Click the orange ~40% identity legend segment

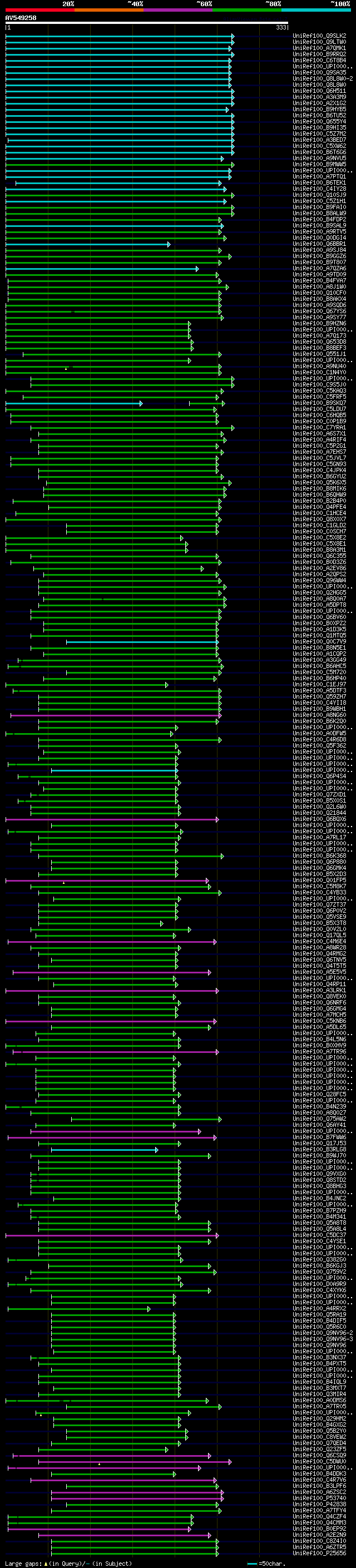(109, 10)
